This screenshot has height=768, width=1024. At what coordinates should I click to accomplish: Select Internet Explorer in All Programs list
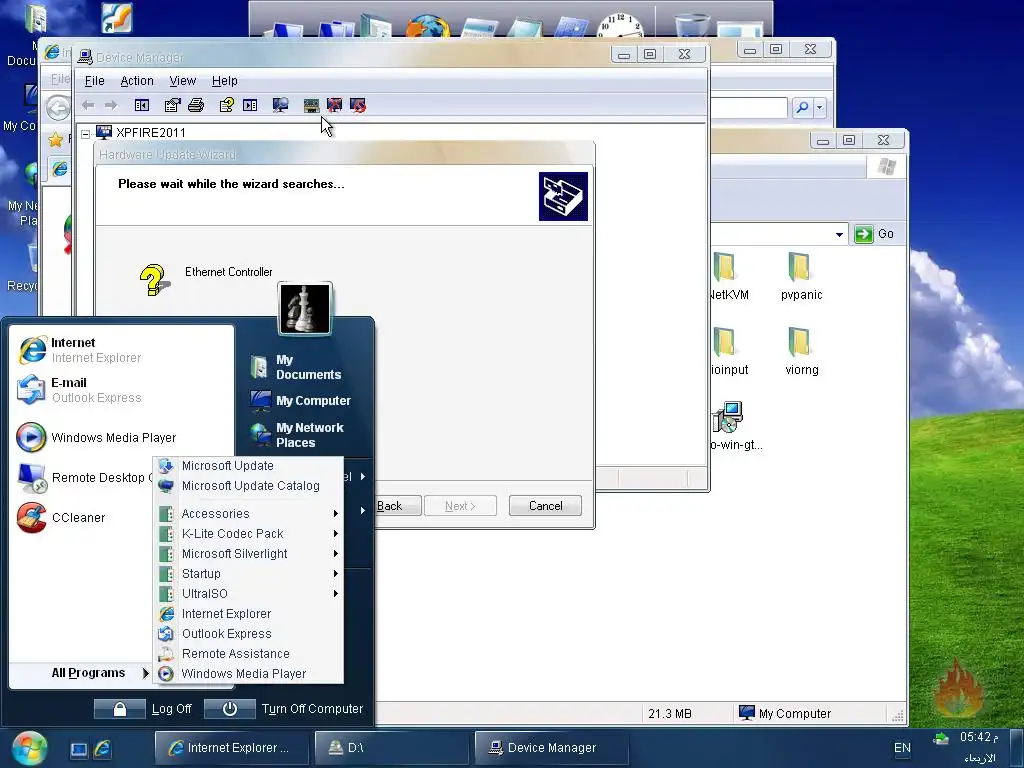point(248,614)
